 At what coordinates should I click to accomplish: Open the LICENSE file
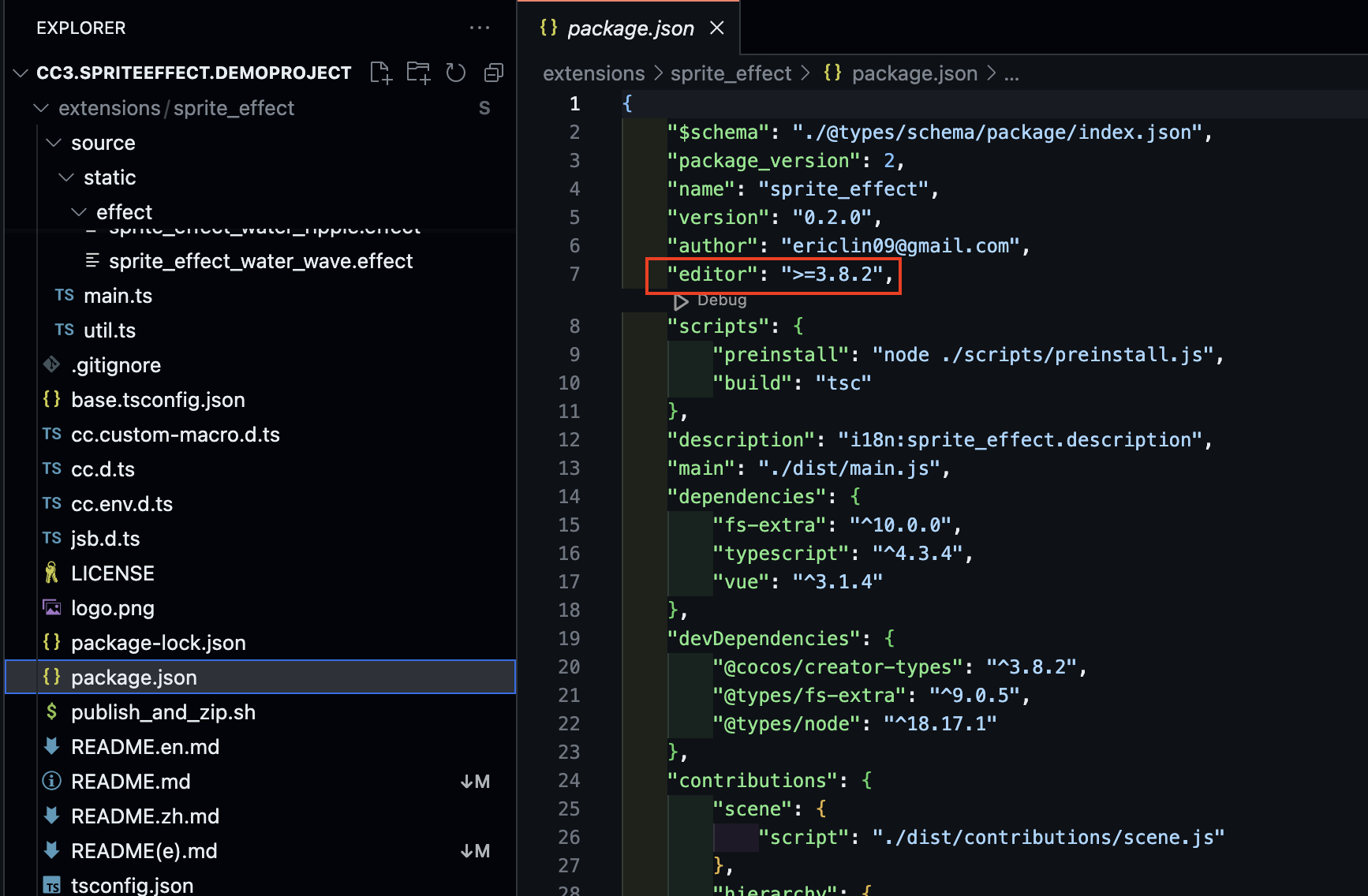260,573
